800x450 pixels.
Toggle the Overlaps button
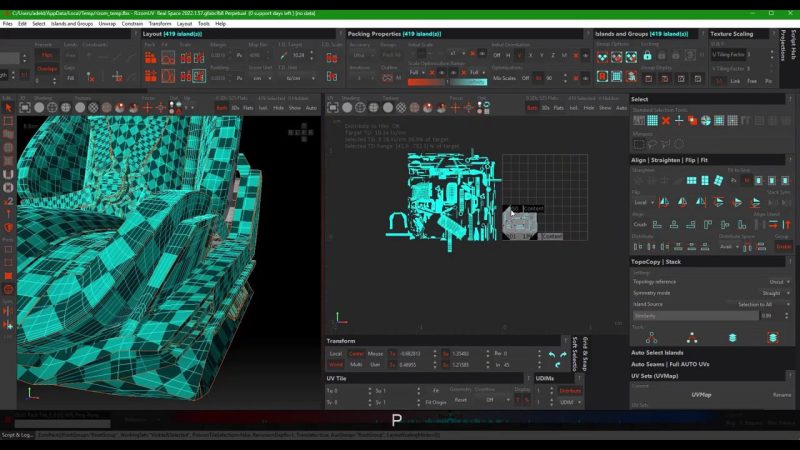tap(46, 69)
